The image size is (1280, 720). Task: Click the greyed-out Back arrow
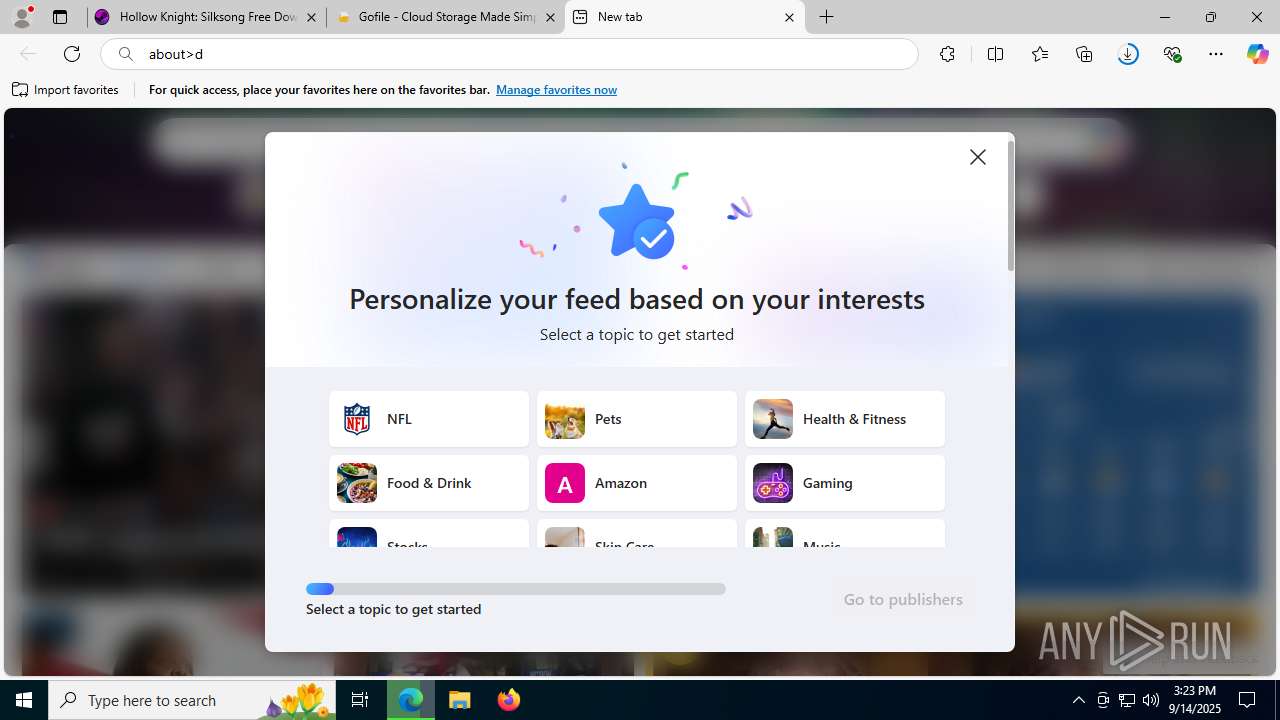pyautogui.click(x=28, y=54)
